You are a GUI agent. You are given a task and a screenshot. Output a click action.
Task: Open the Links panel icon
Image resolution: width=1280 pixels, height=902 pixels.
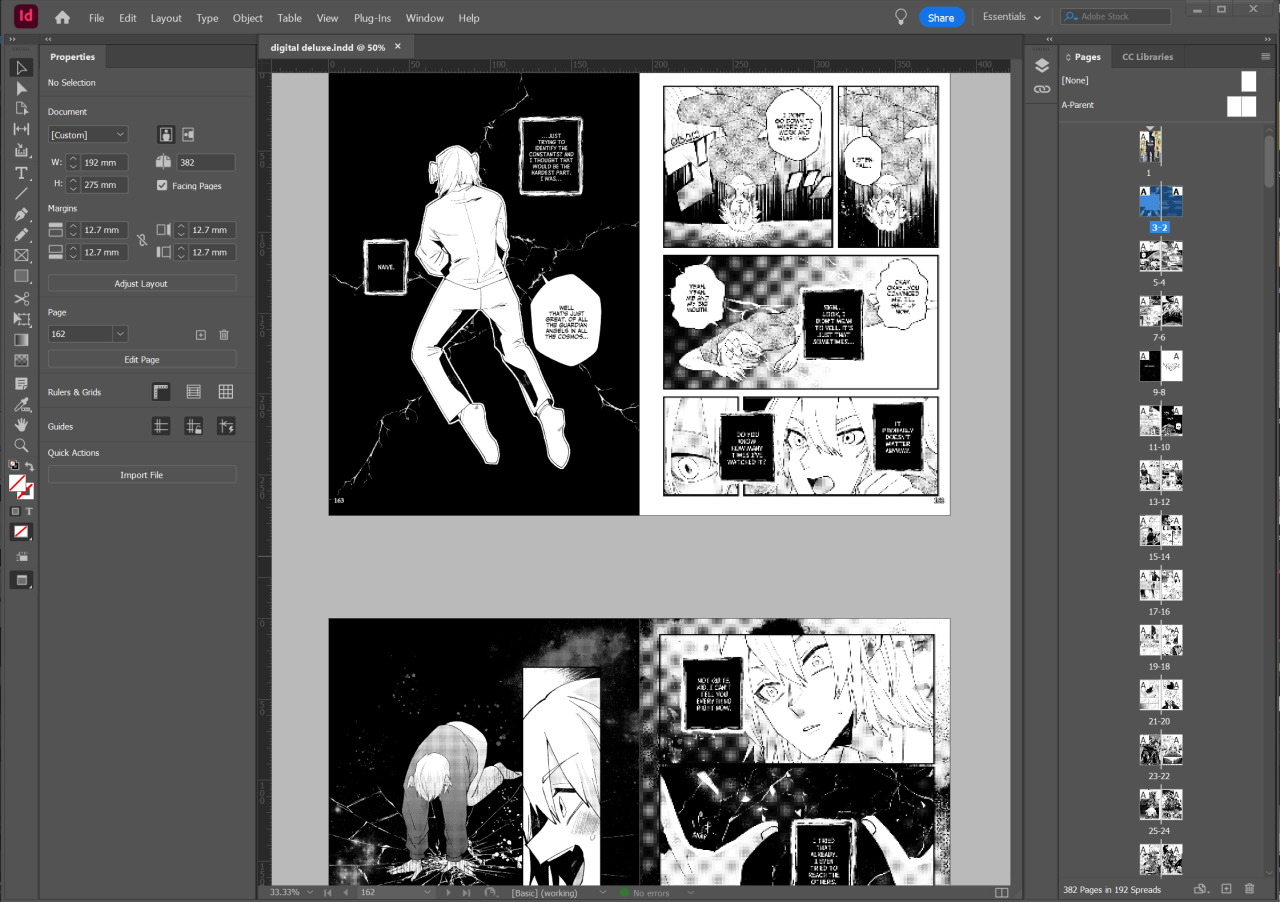pyautogui.click(x=1042, y=89)
